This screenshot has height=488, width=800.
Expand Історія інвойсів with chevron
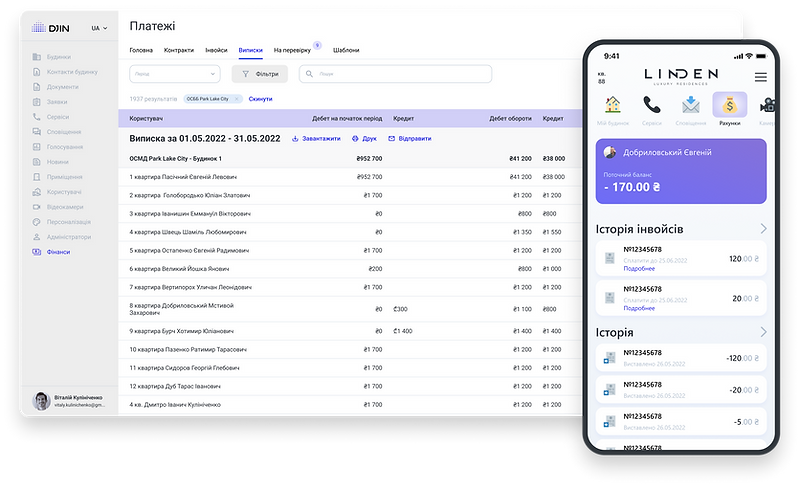[x=763, y=229]
